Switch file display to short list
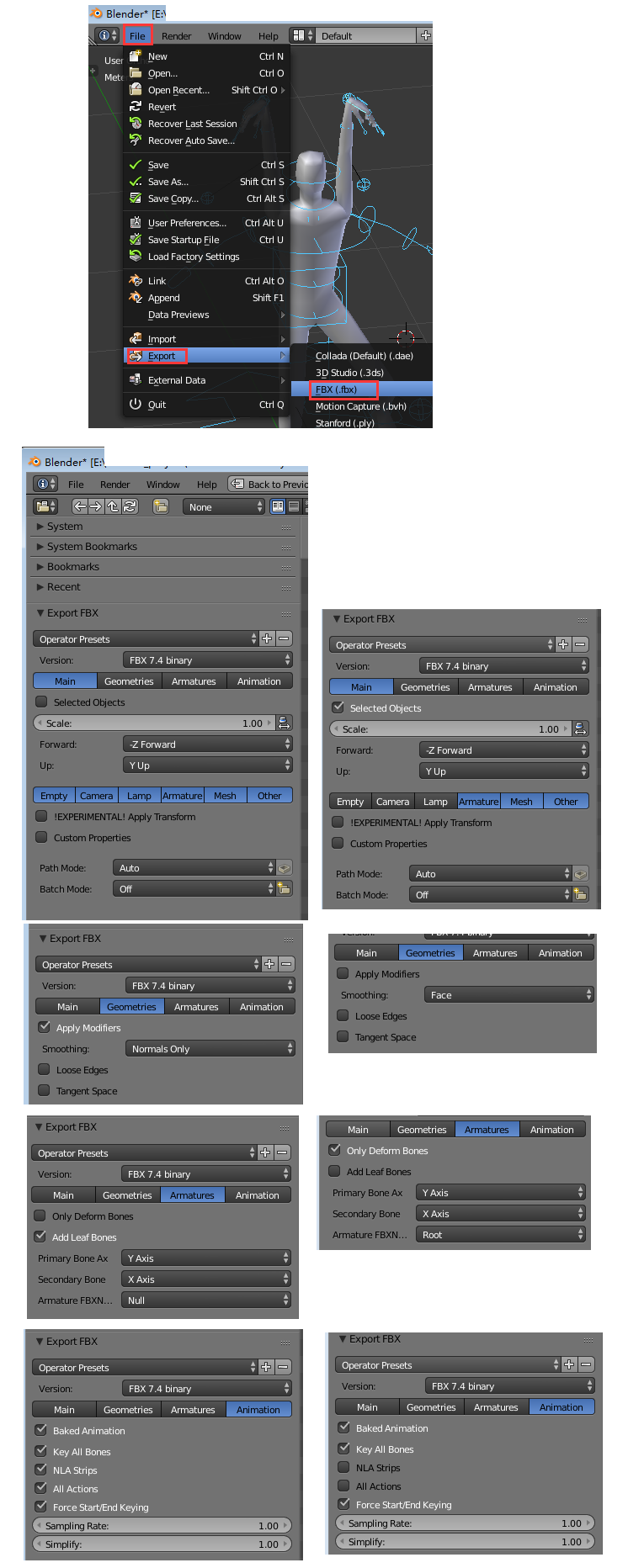This screenshot has width=628, height=1568. tap(279, 506)
